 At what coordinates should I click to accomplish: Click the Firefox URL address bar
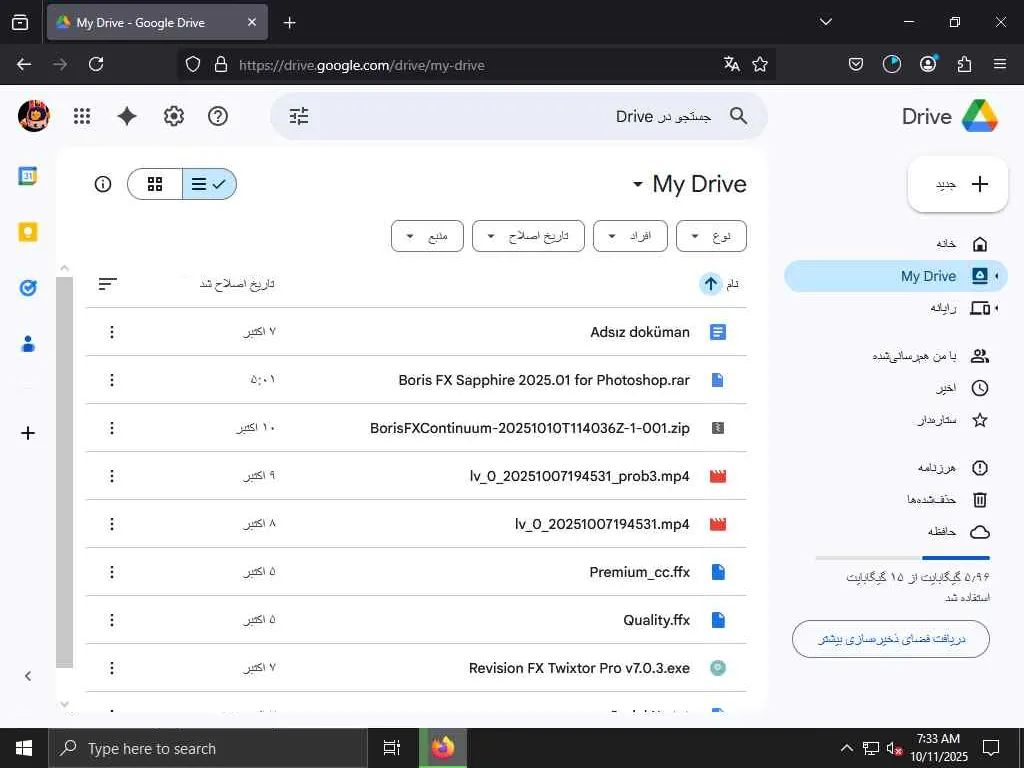tap(477, 65)
